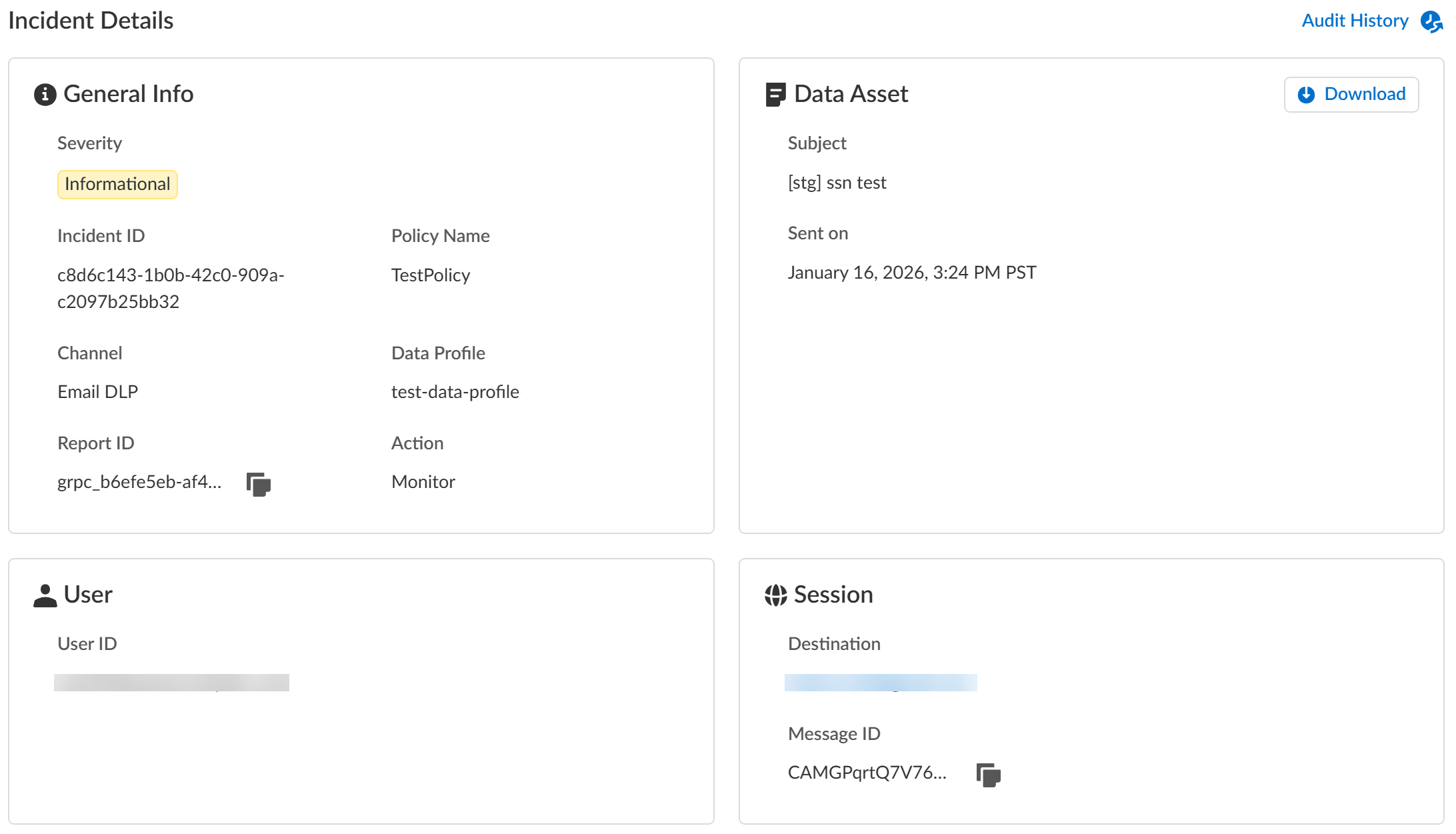The image size is (1456, 834).
Task: Open the Audit History link
Action: [x=1355, y=21]
